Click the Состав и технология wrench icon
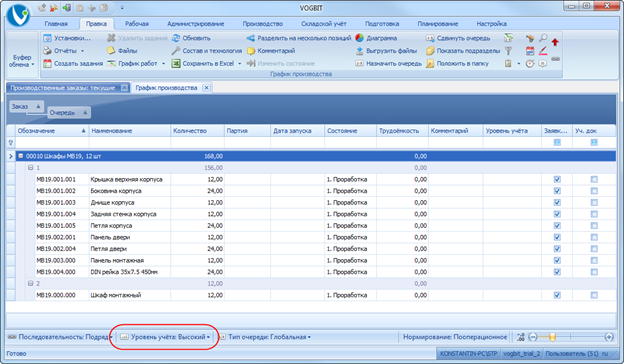The width and height of the screenshot is (624, 364). point(176,51)
